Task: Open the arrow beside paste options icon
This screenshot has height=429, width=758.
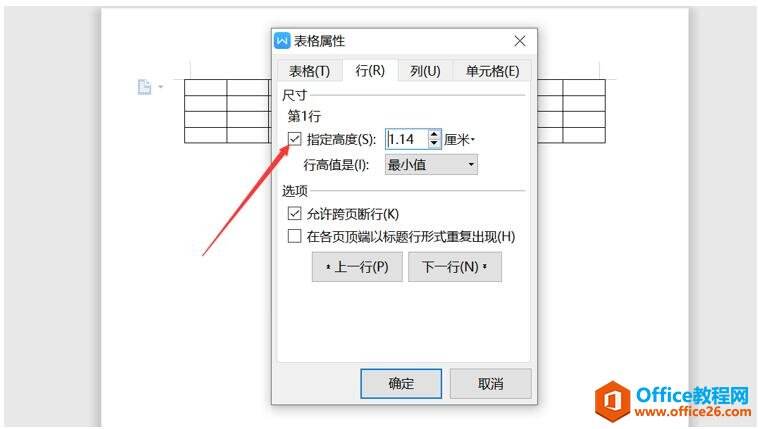Action: [x=160, y=87]
